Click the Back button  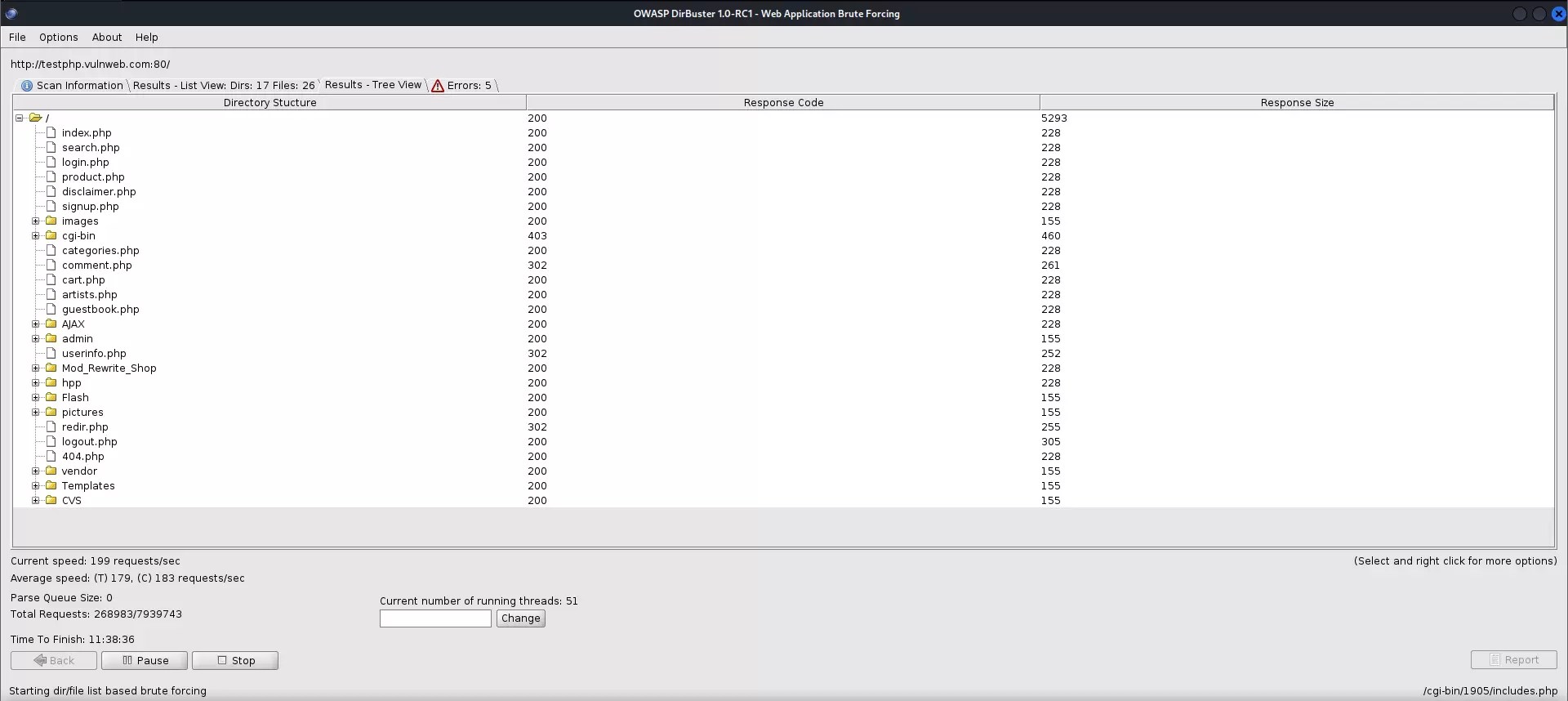coord(54,660)
